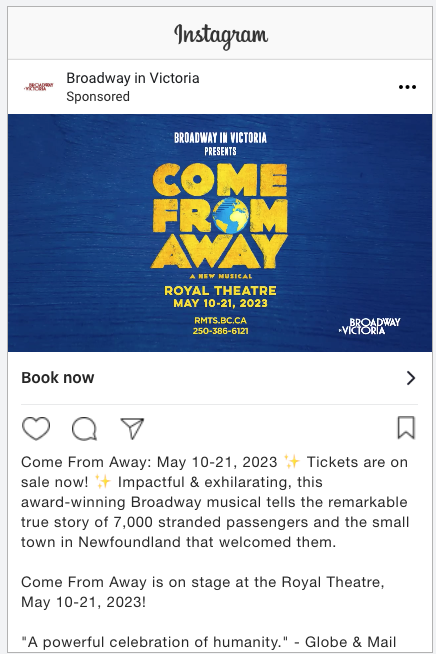Open comments via speech bubble icon
The image size is (436, 654).
(84, 428)
